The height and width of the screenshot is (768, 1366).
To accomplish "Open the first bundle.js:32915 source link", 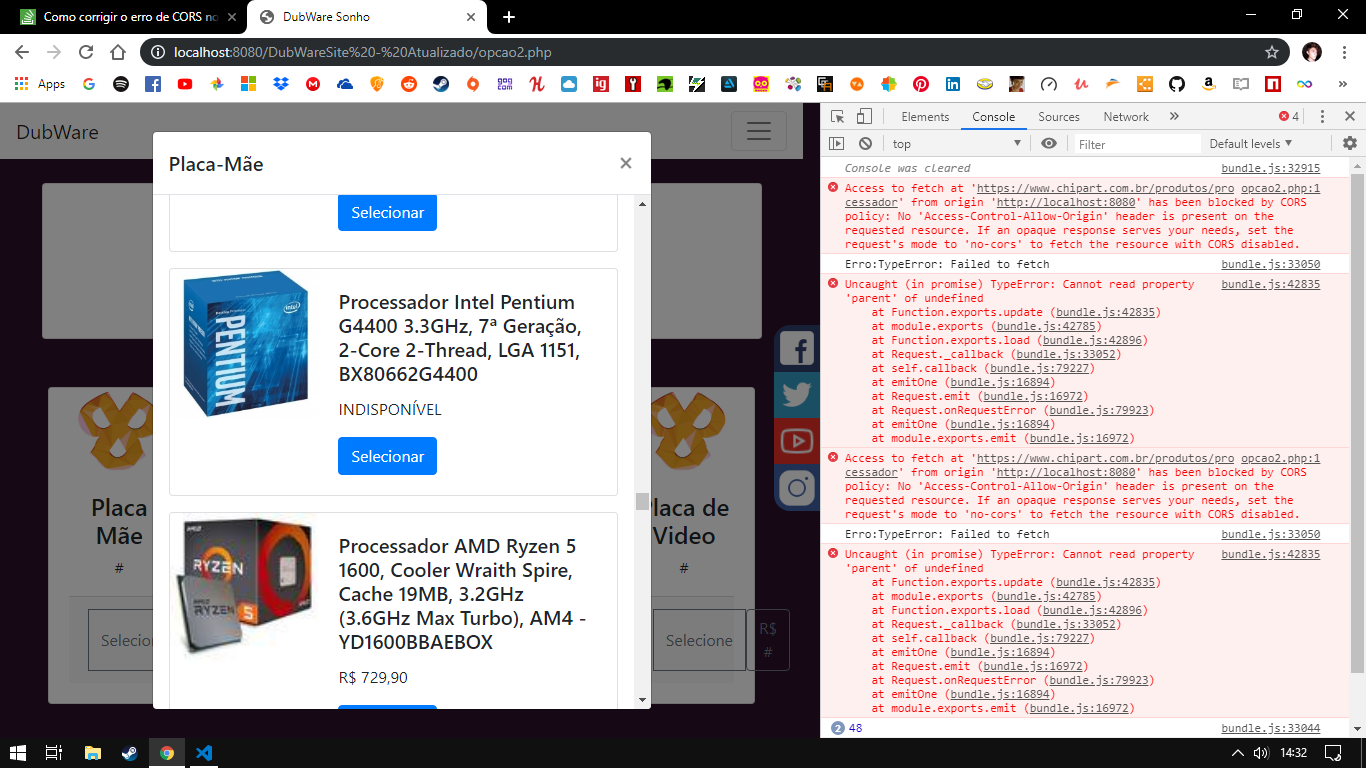I will 1270,168.
